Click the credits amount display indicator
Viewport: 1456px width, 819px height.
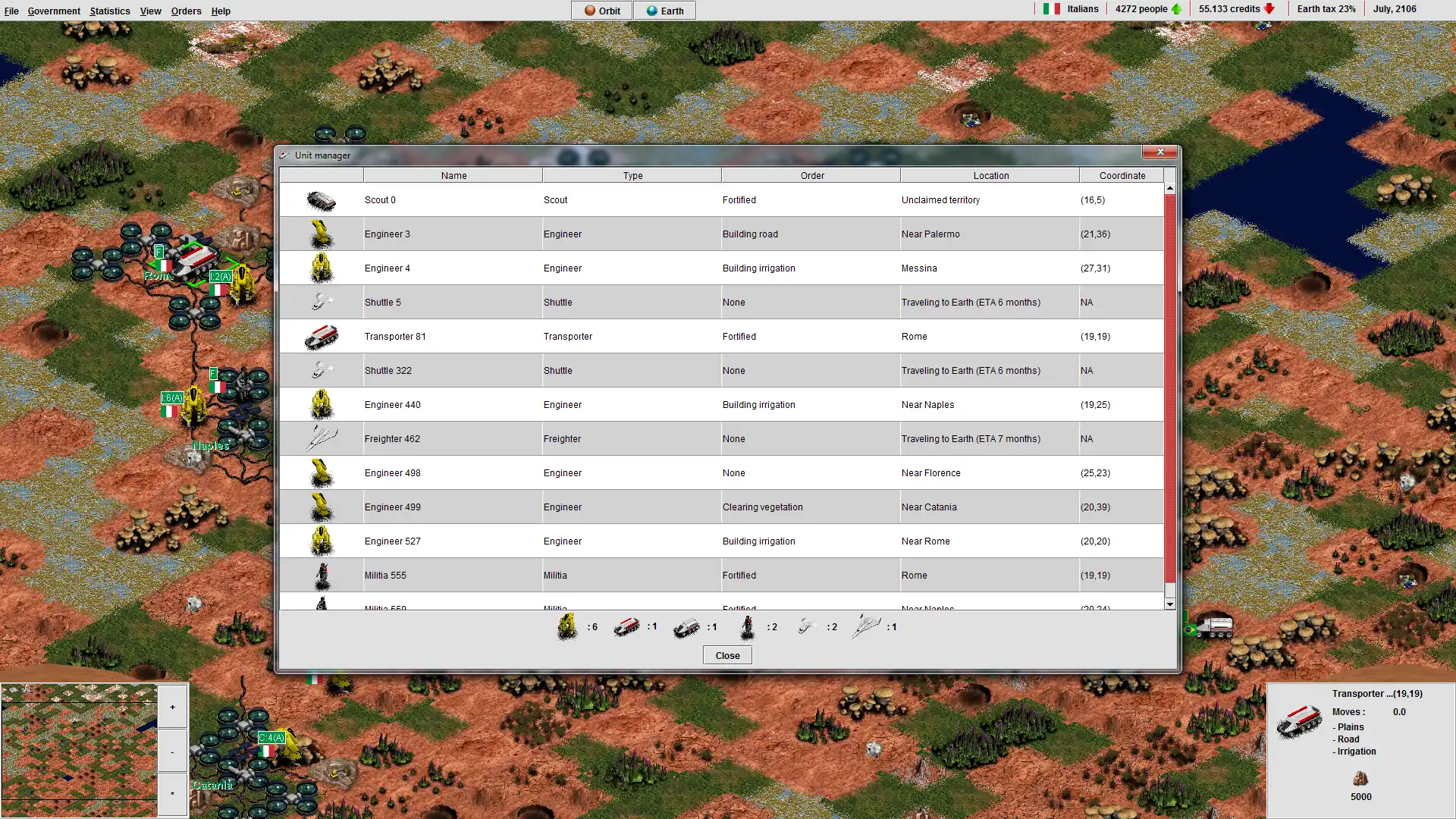tap(1231, 9)
